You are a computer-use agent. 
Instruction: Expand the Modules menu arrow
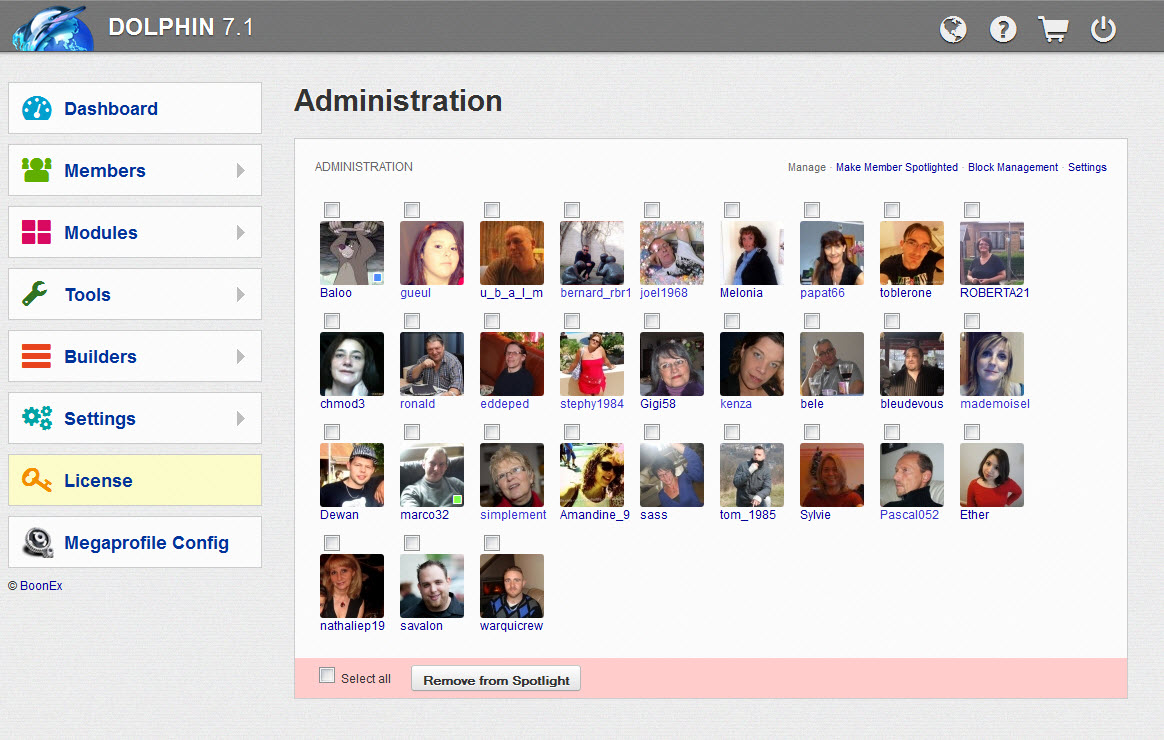tap(241, 233)
